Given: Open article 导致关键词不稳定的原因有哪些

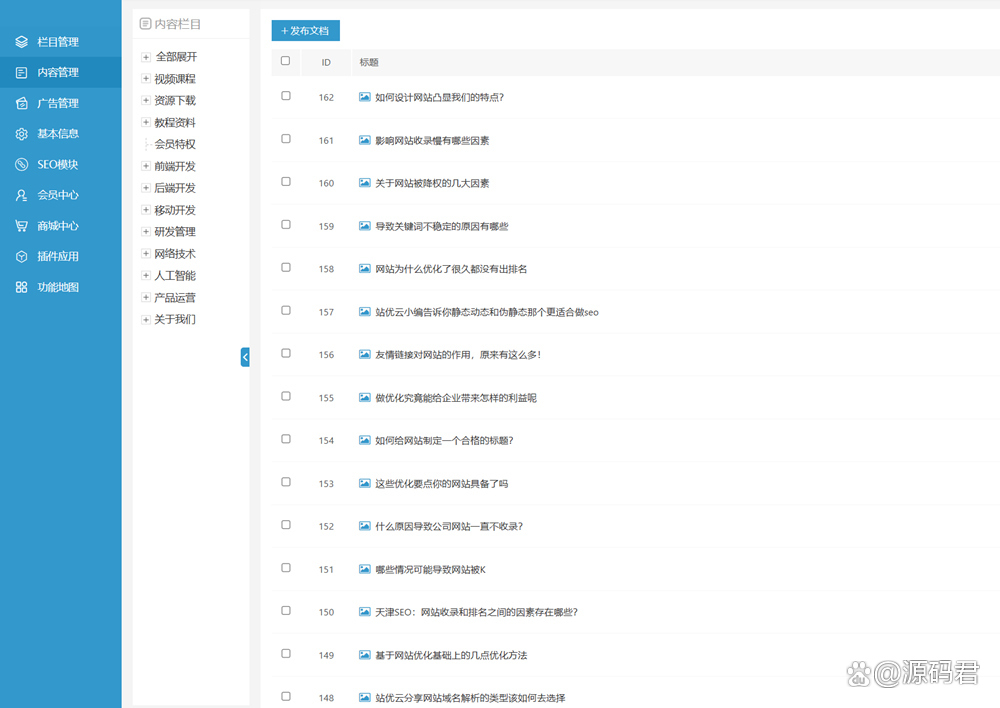Looking at the screenshot, I should coord(442,226).
